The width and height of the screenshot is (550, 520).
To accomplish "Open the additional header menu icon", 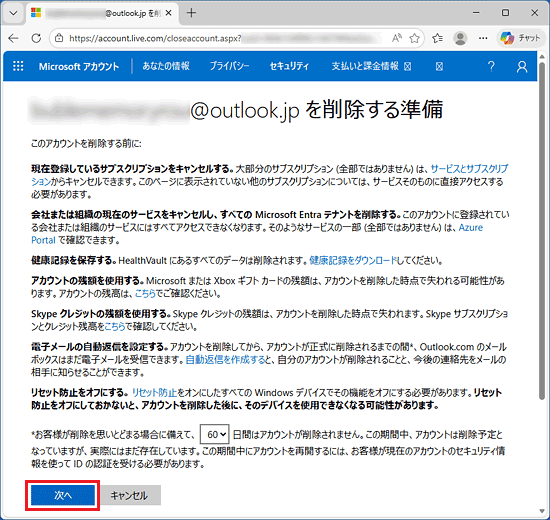I will tap(439, 66).
